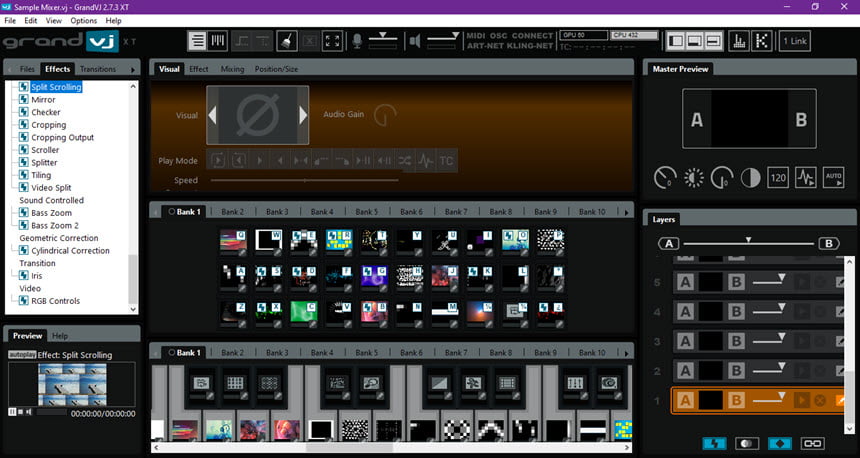
Task: Open the Position/Size tab
Action: [276, 69]
